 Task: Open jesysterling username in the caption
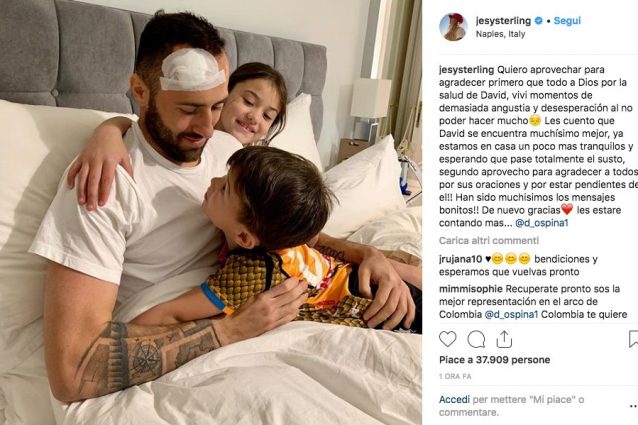click(466, 70)
